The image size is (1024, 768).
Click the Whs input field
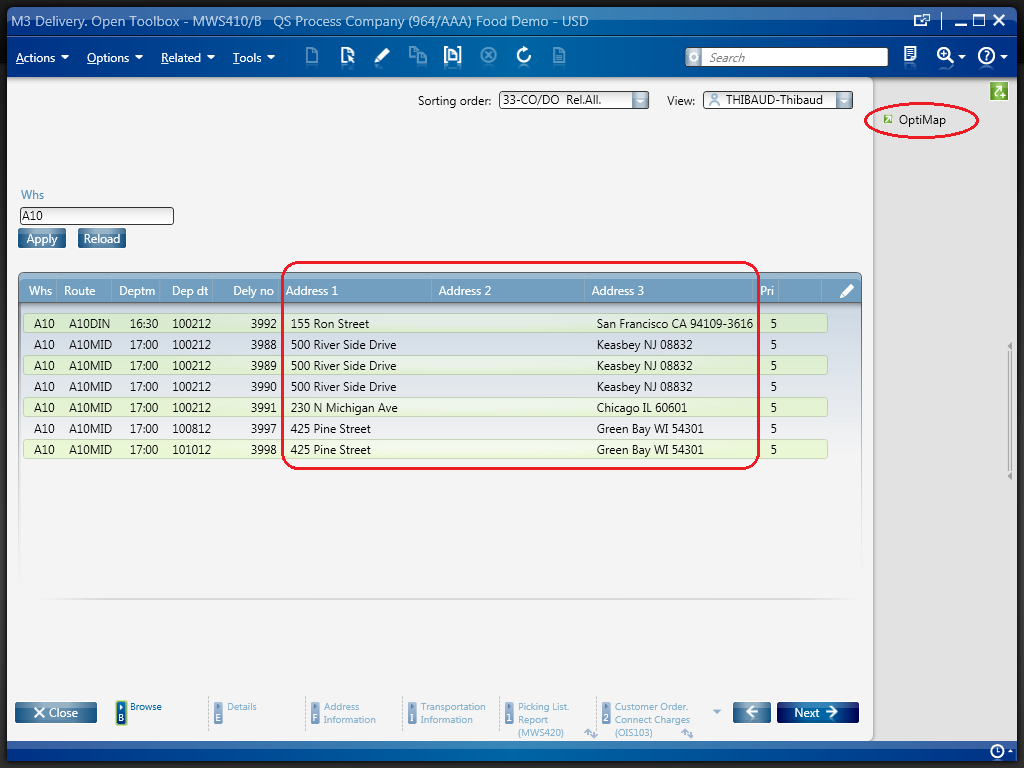coord(96,216)
